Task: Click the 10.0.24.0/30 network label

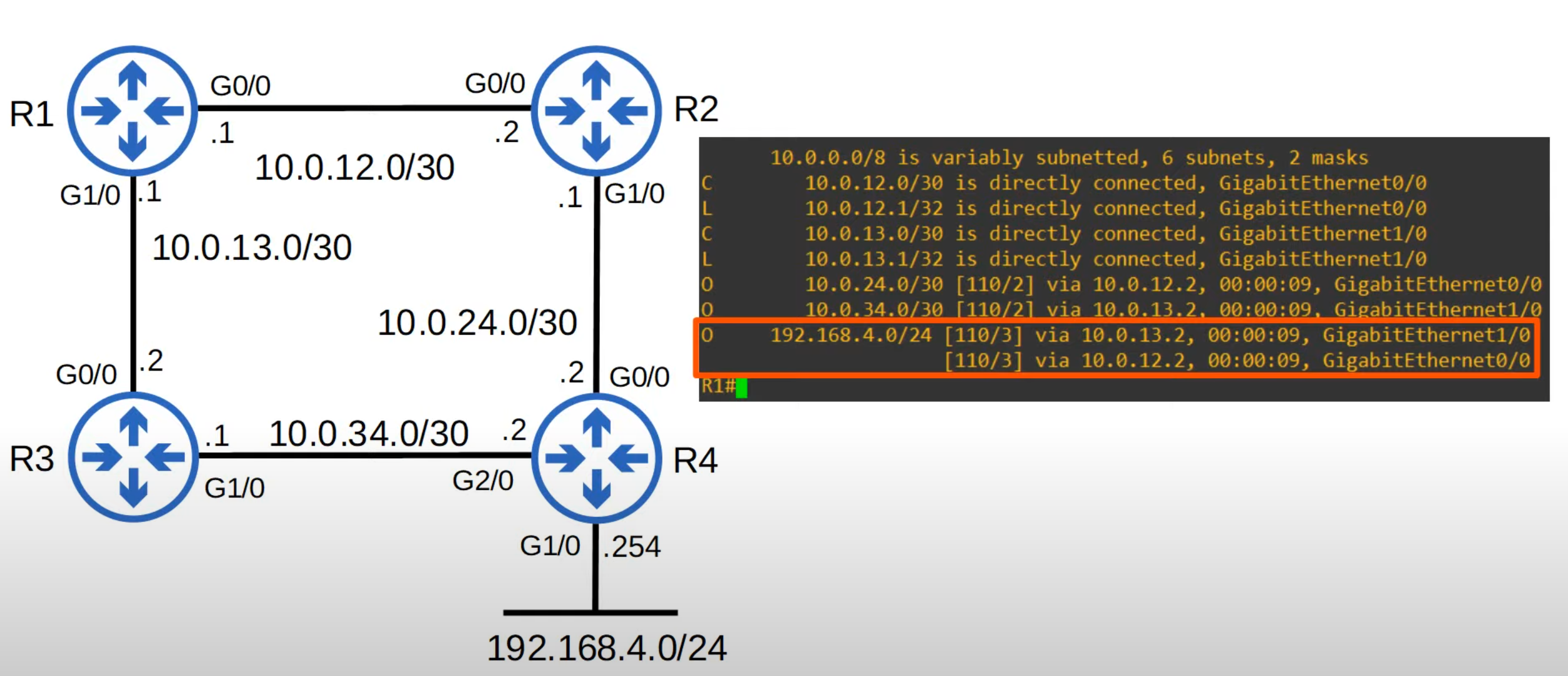Action: coord(477,323)
